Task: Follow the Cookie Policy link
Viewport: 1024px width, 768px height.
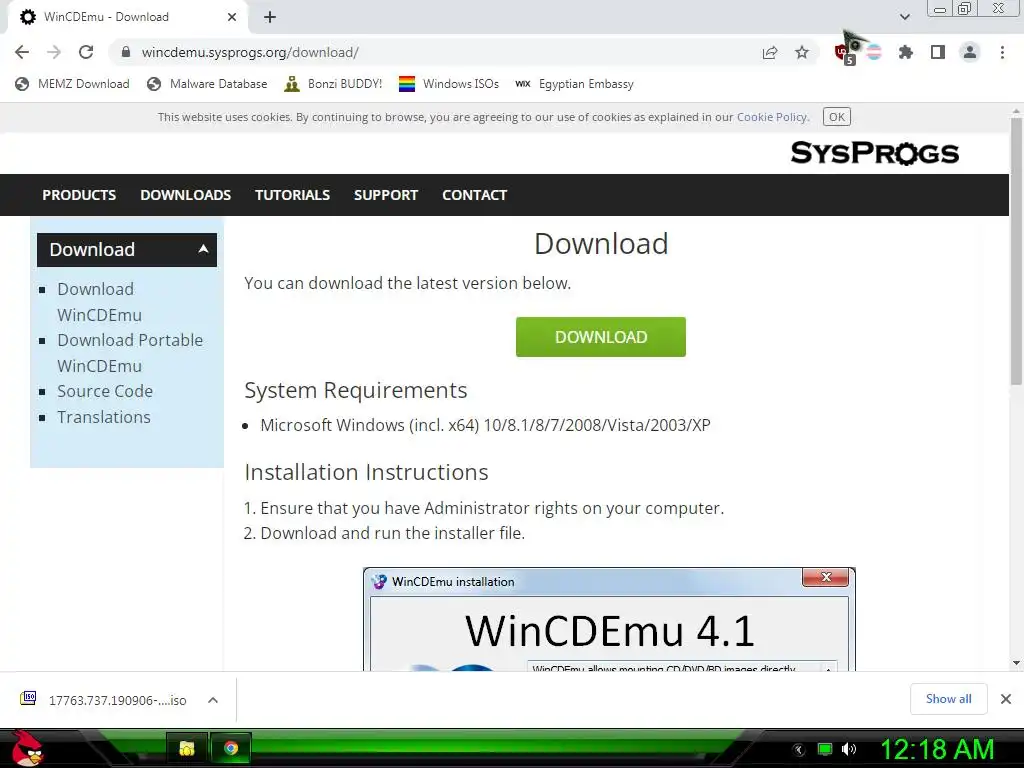Action: (x=772, y=117)
